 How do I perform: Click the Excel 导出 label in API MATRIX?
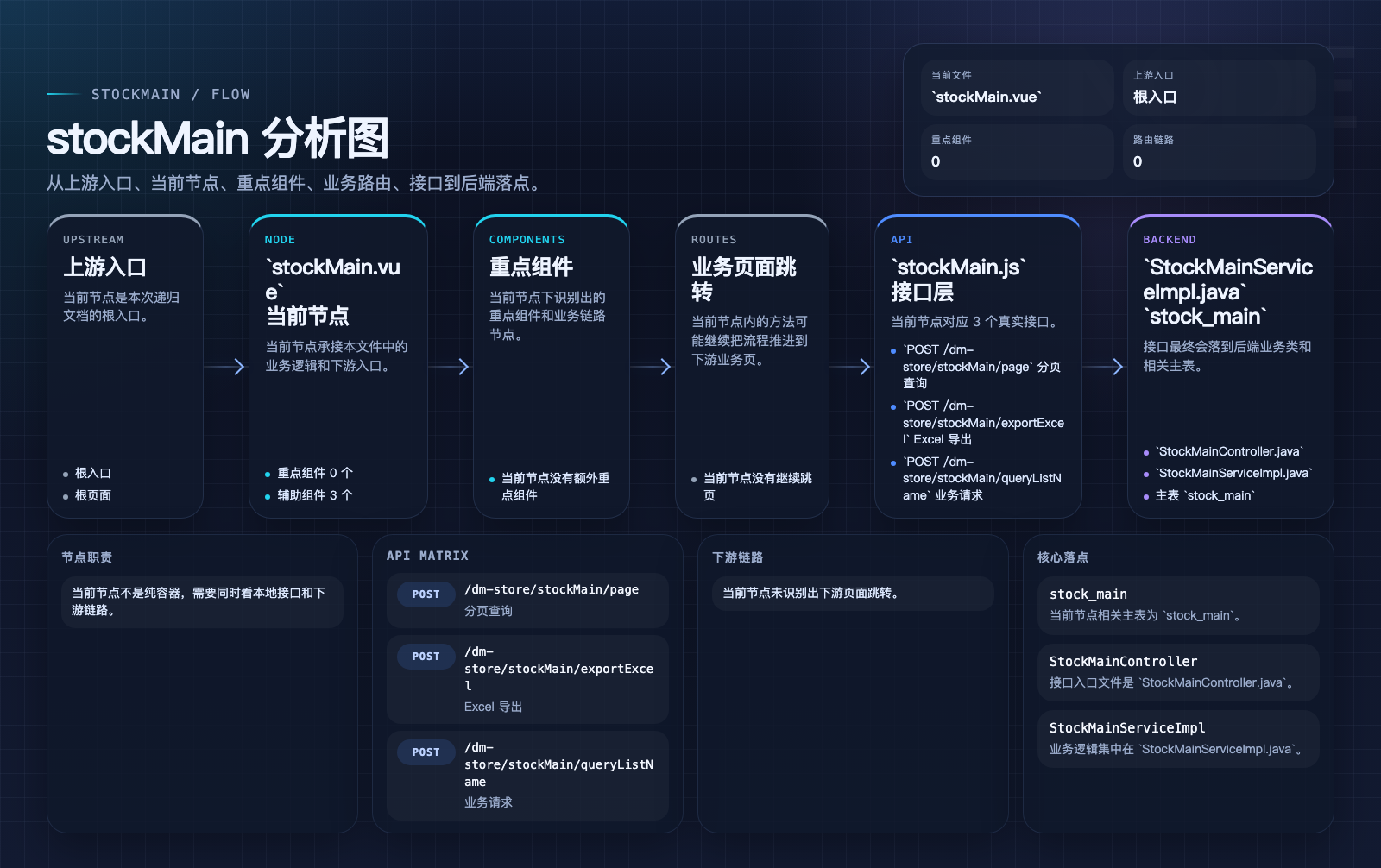tap(493, 707)
